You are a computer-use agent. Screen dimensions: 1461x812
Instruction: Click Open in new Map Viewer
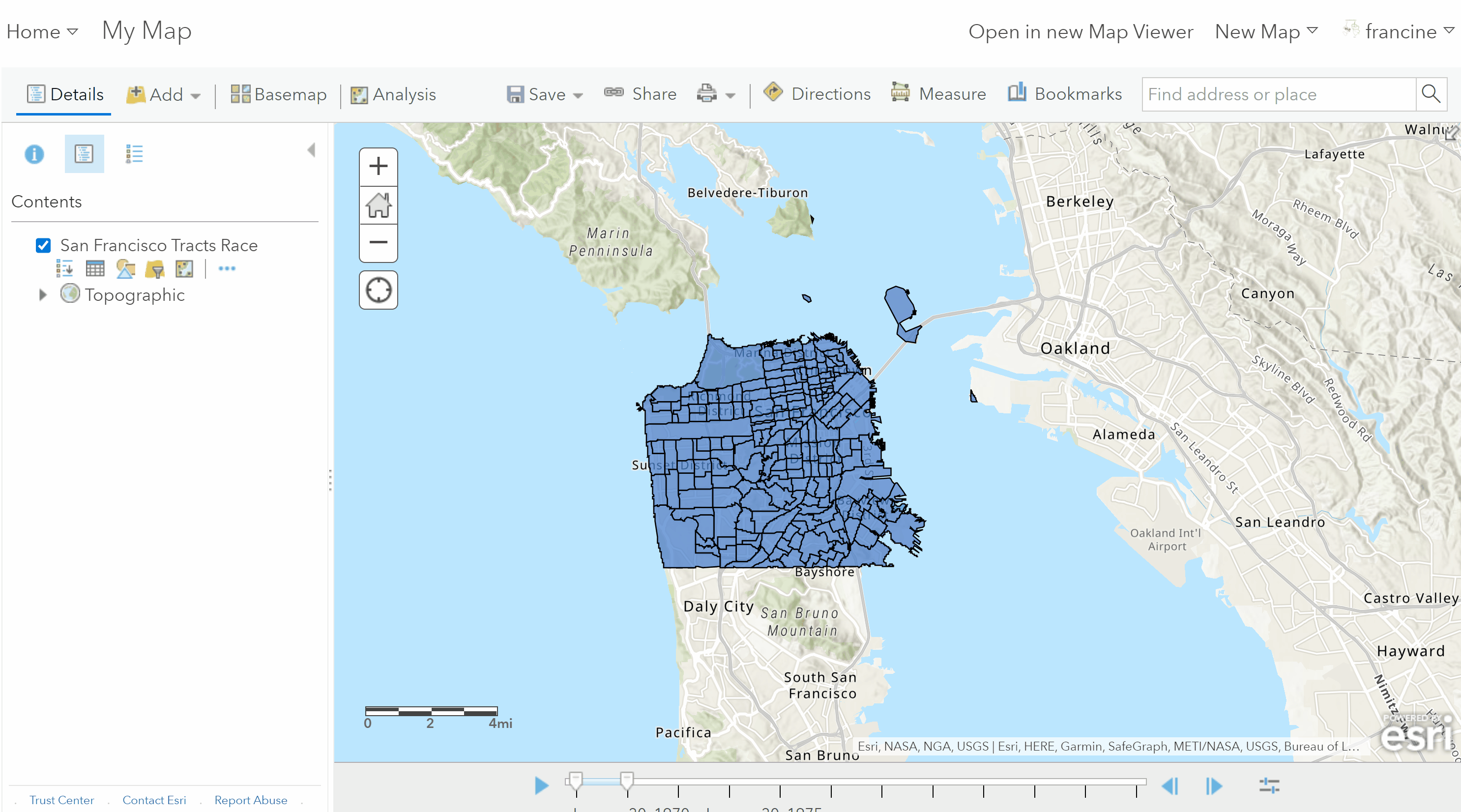point(1081,32)
